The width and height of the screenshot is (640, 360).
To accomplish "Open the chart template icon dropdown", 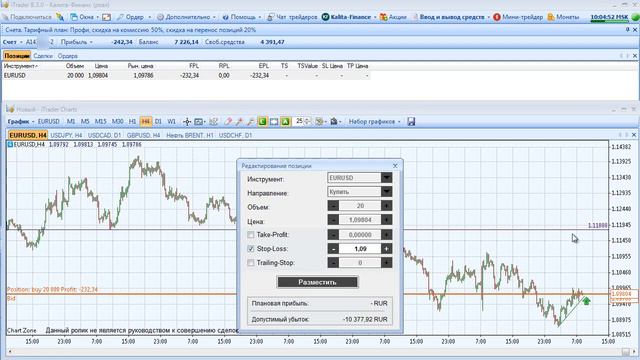I will point(320,122).
